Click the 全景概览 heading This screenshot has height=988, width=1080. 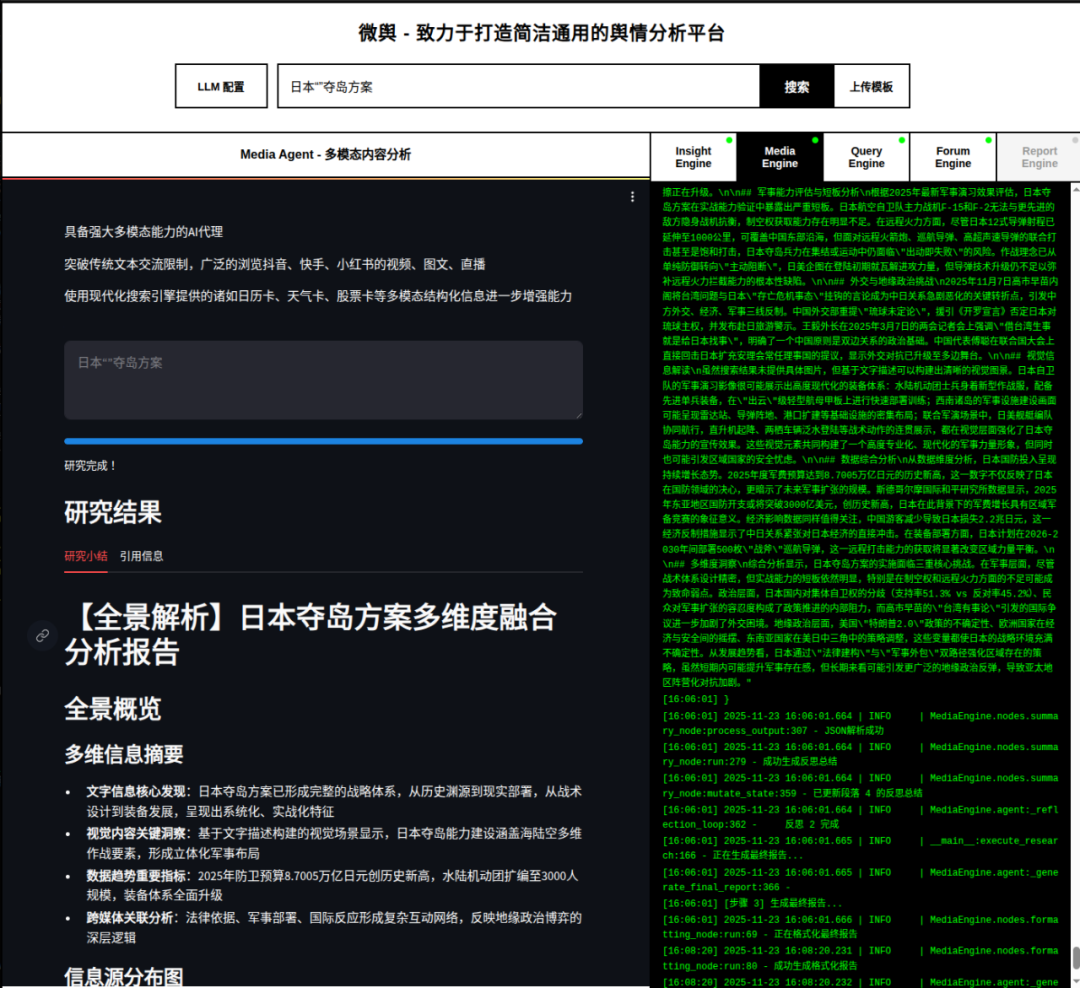113,709
